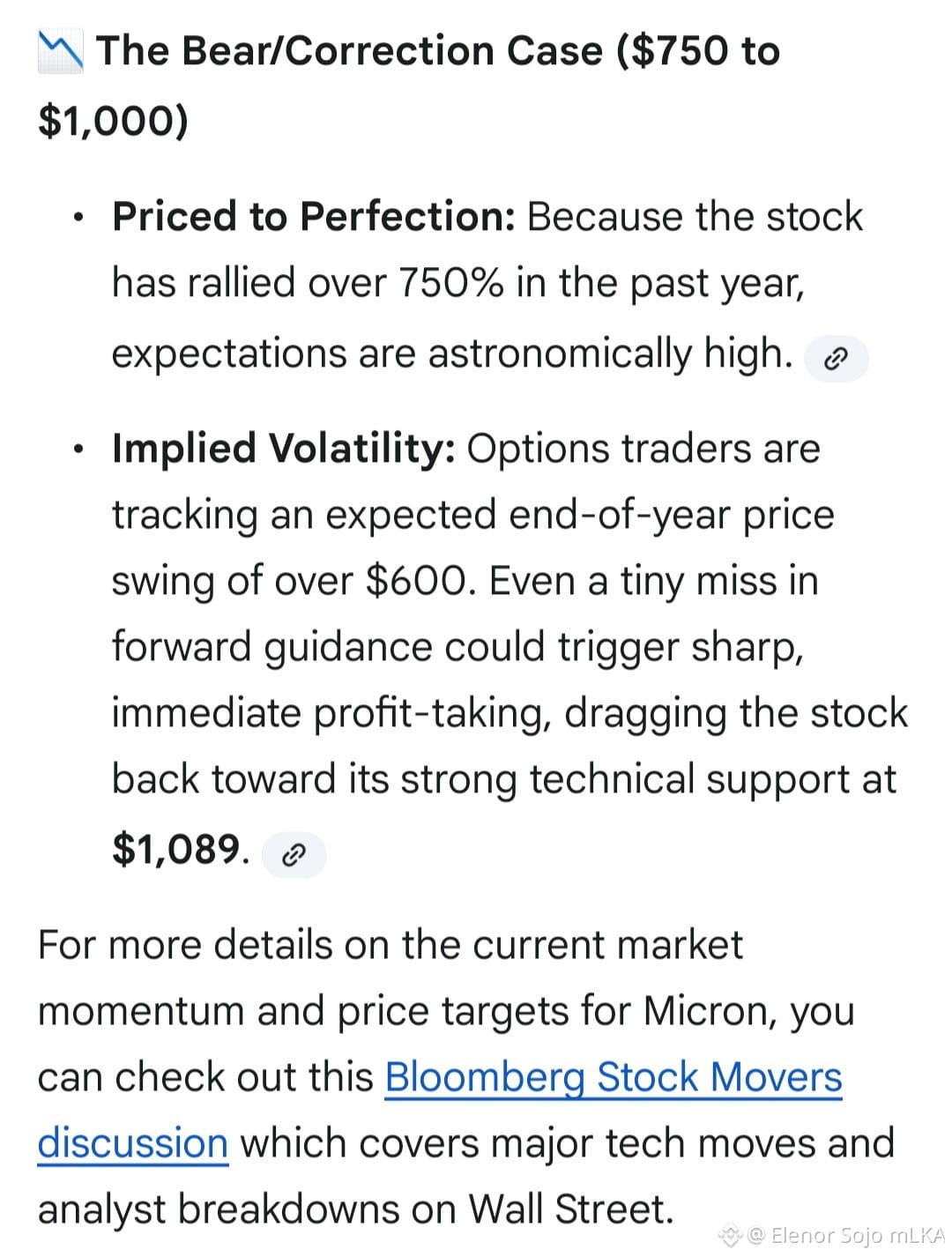Image resolution: width=952 pixels, height=1257 pixels.
Task: Click the underlined 'discussion' link text
Action: (133, 1142)
